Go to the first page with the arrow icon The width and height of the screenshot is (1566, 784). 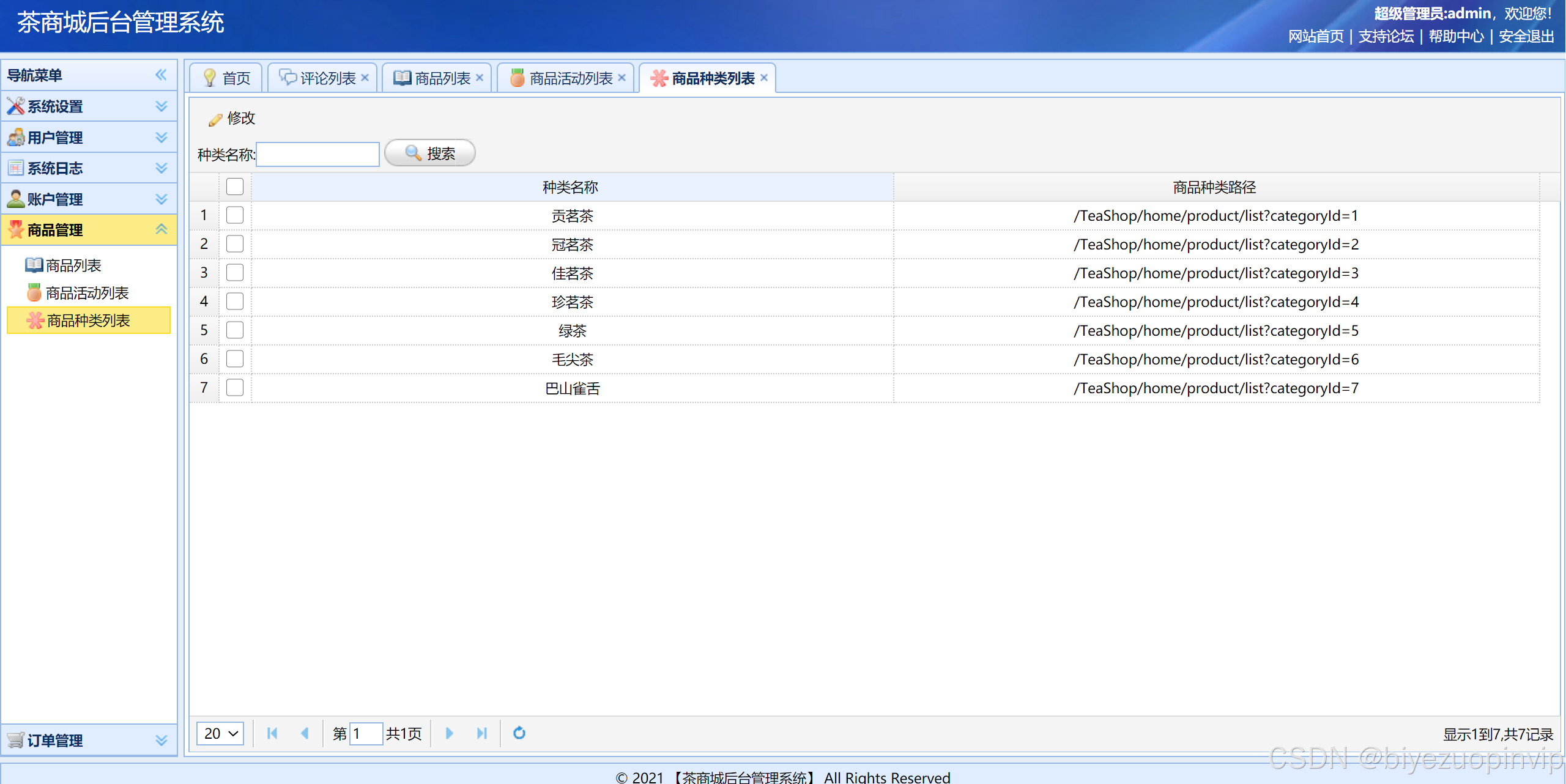[x=272, y=733]
